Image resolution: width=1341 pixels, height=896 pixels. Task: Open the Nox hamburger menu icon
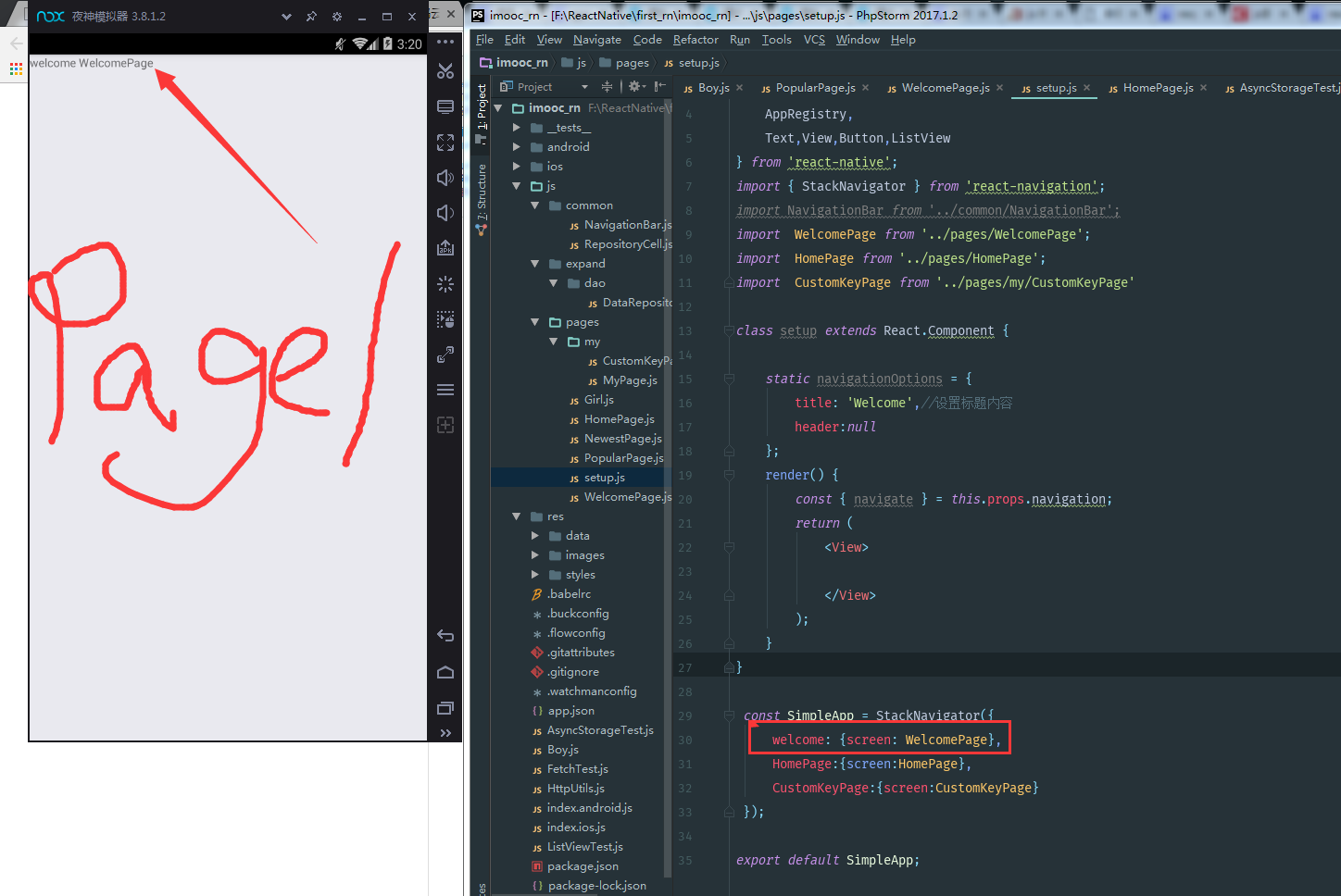(x=445, y=390)
